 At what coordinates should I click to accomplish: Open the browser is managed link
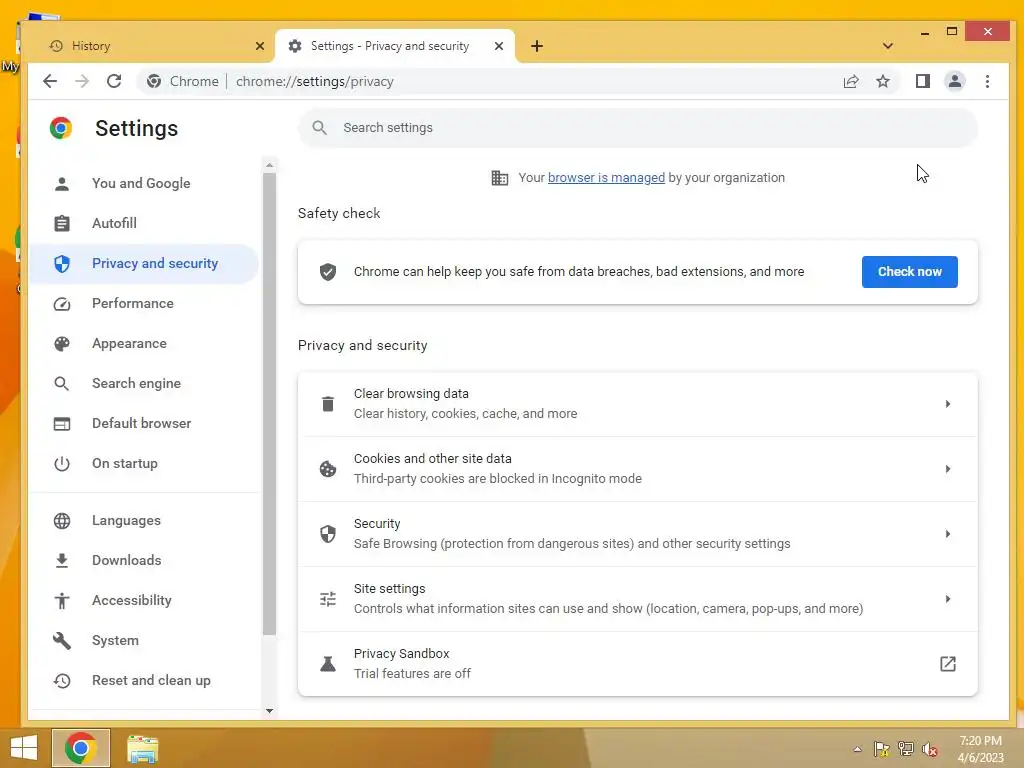pos(606,178)
